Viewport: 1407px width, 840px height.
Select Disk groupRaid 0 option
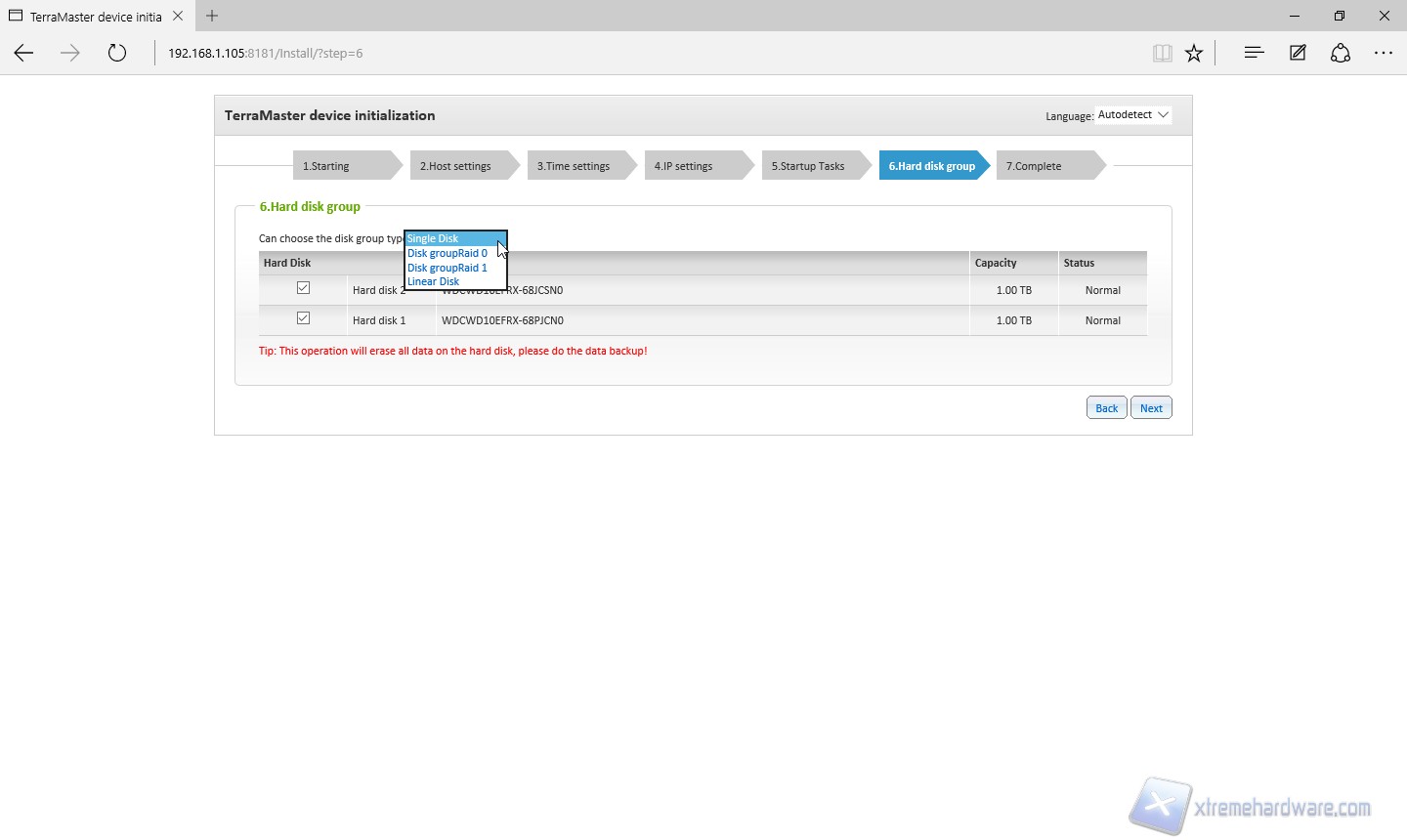click(x=448, y=253)
